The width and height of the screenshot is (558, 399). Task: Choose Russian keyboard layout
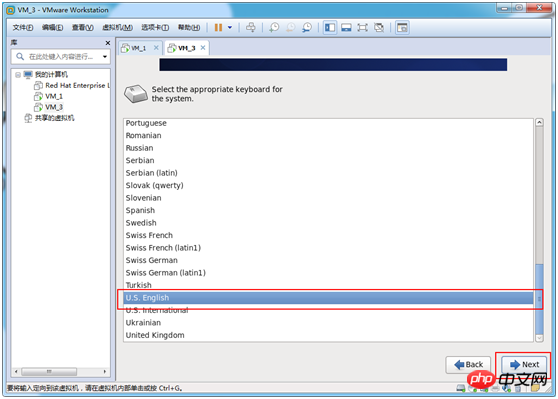coord(328,148)
